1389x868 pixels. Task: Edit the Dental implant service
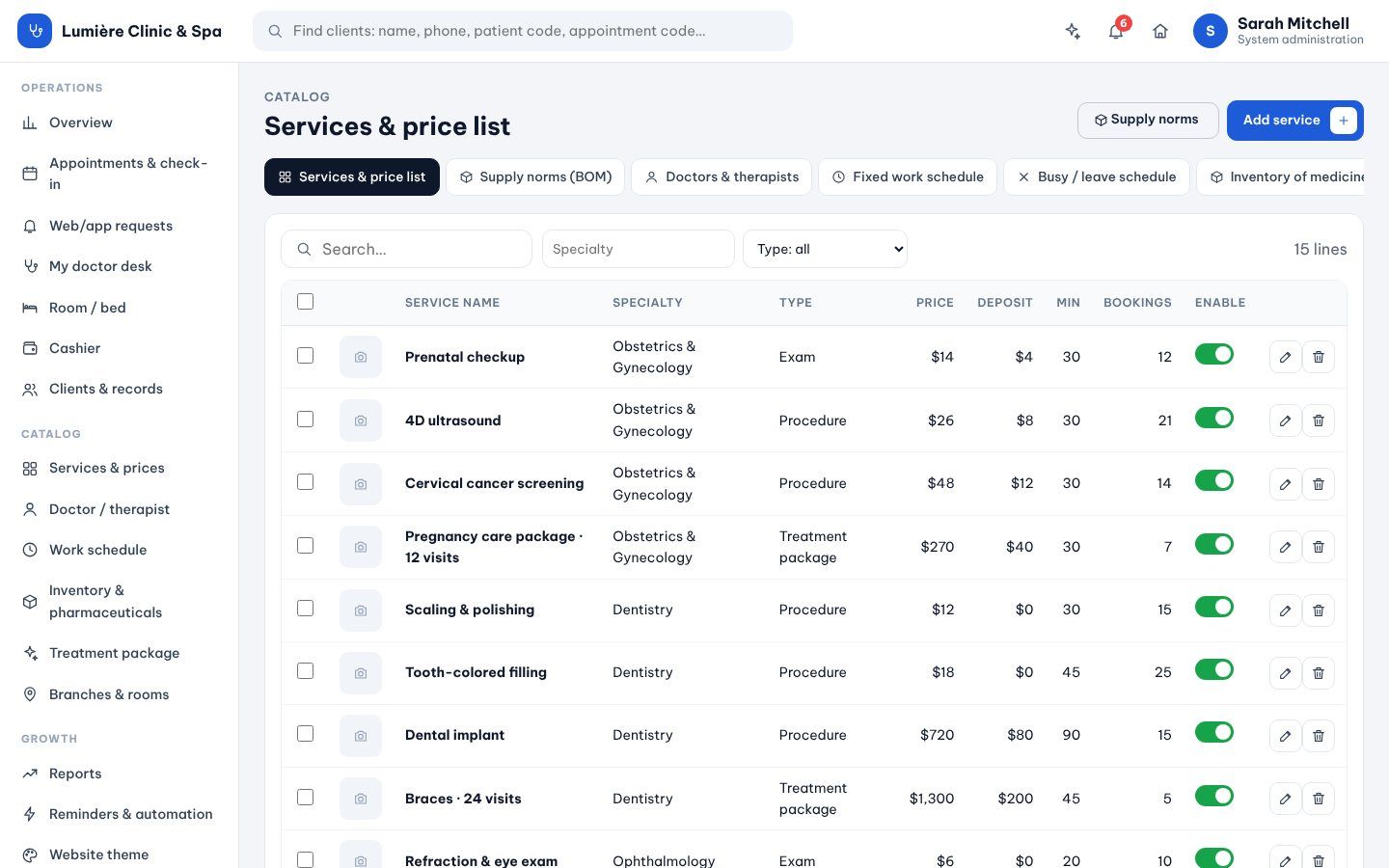1285,735
